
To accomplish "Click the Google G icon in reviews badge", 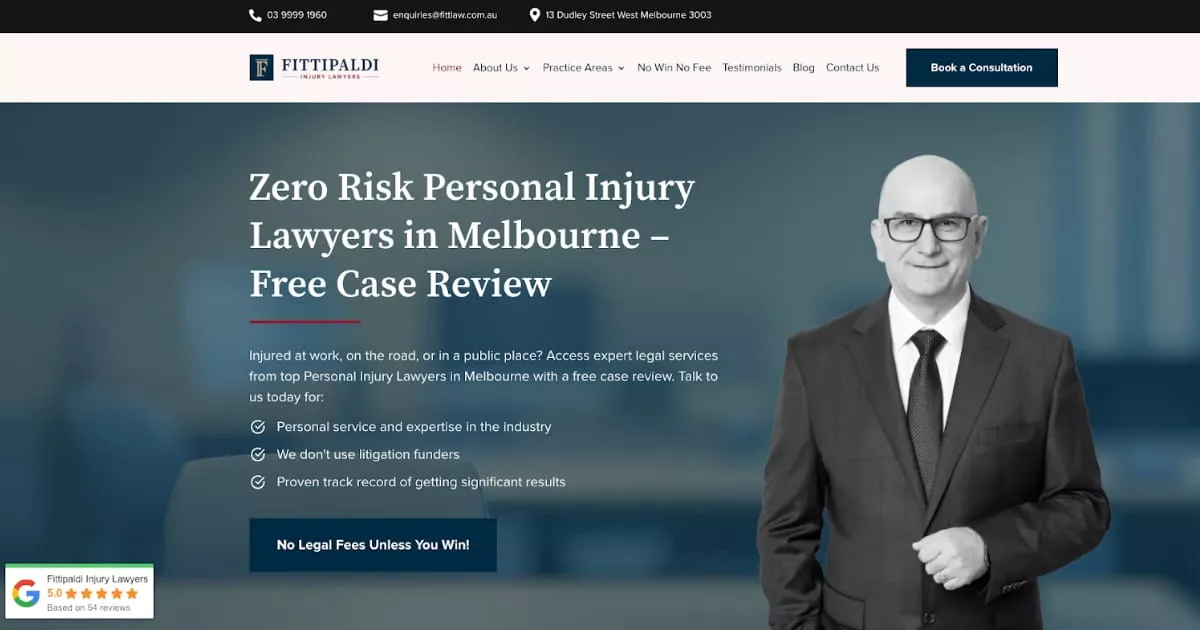I will (26, 593).
